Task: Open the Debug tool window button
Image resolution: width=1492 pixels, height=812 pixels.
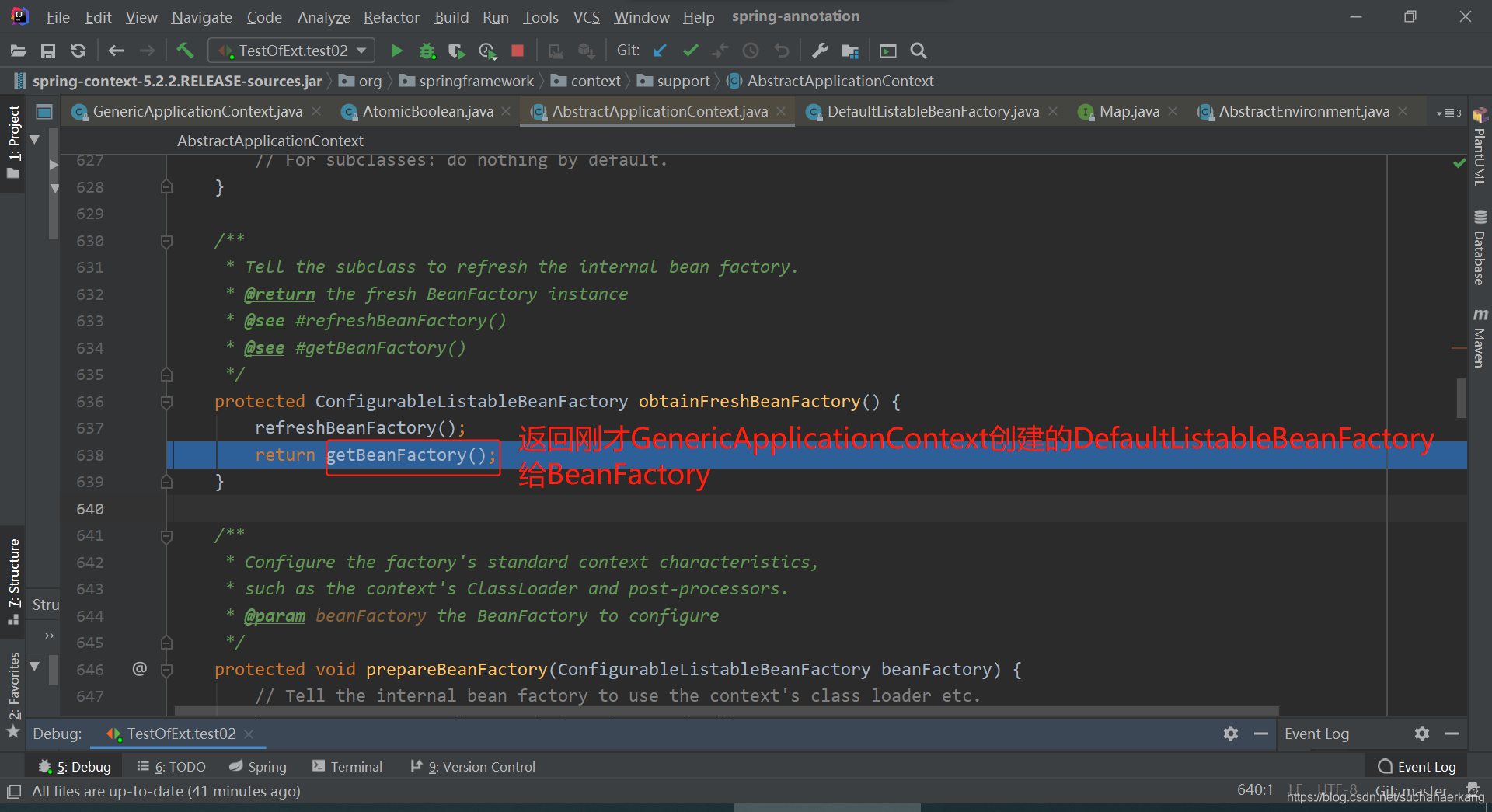Action: 75,767
